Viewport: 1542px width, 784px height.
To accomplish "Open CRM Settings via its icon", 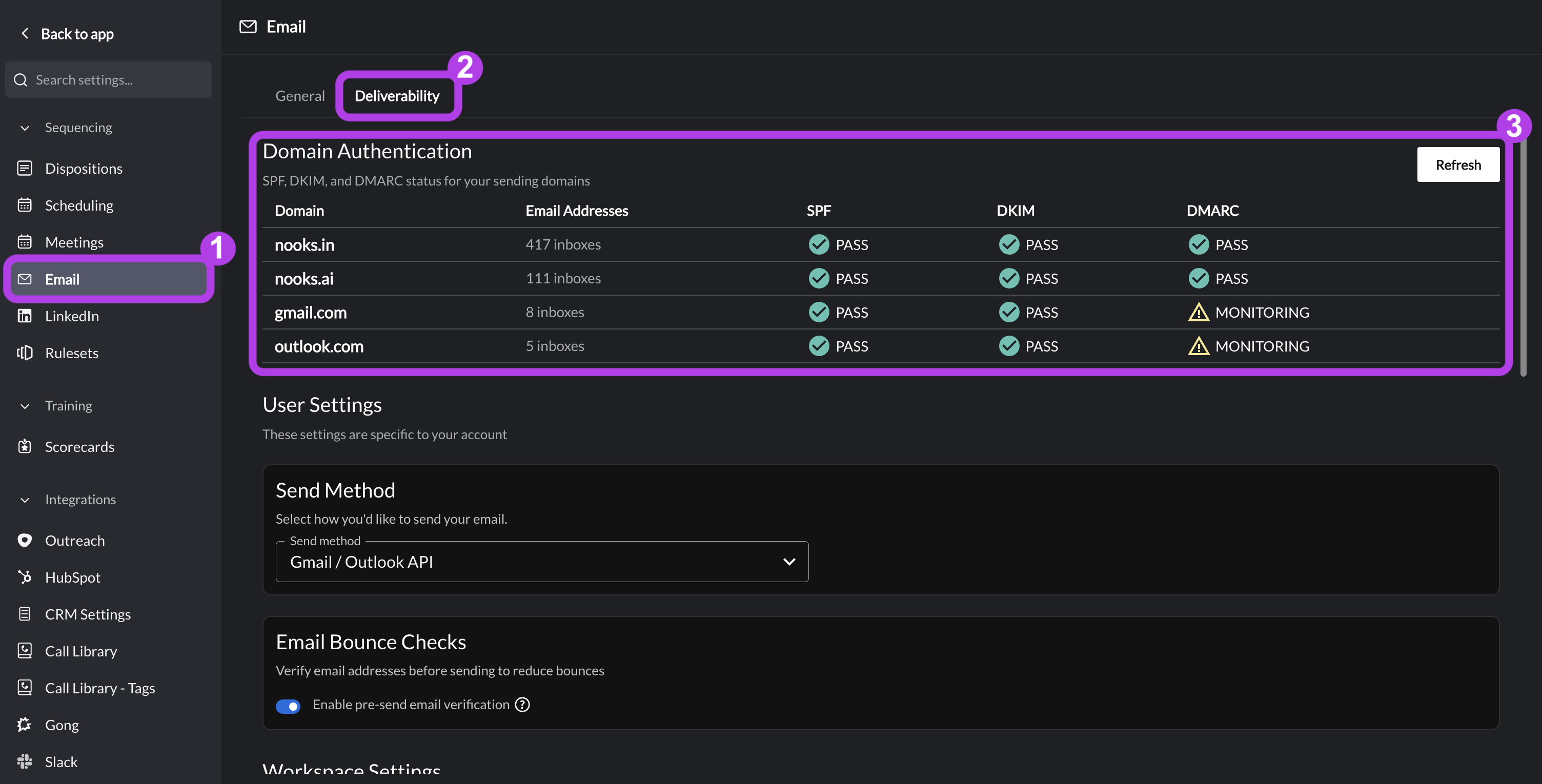I will click(x=25, y=614).
